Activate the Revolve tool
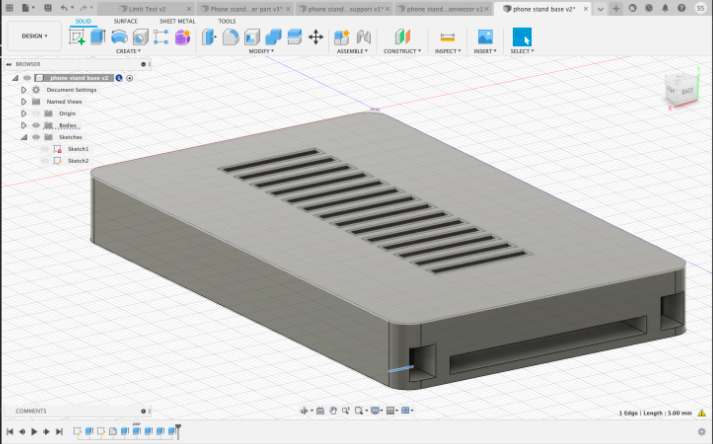This screenshot has width=713, height=444. [119, 37]
